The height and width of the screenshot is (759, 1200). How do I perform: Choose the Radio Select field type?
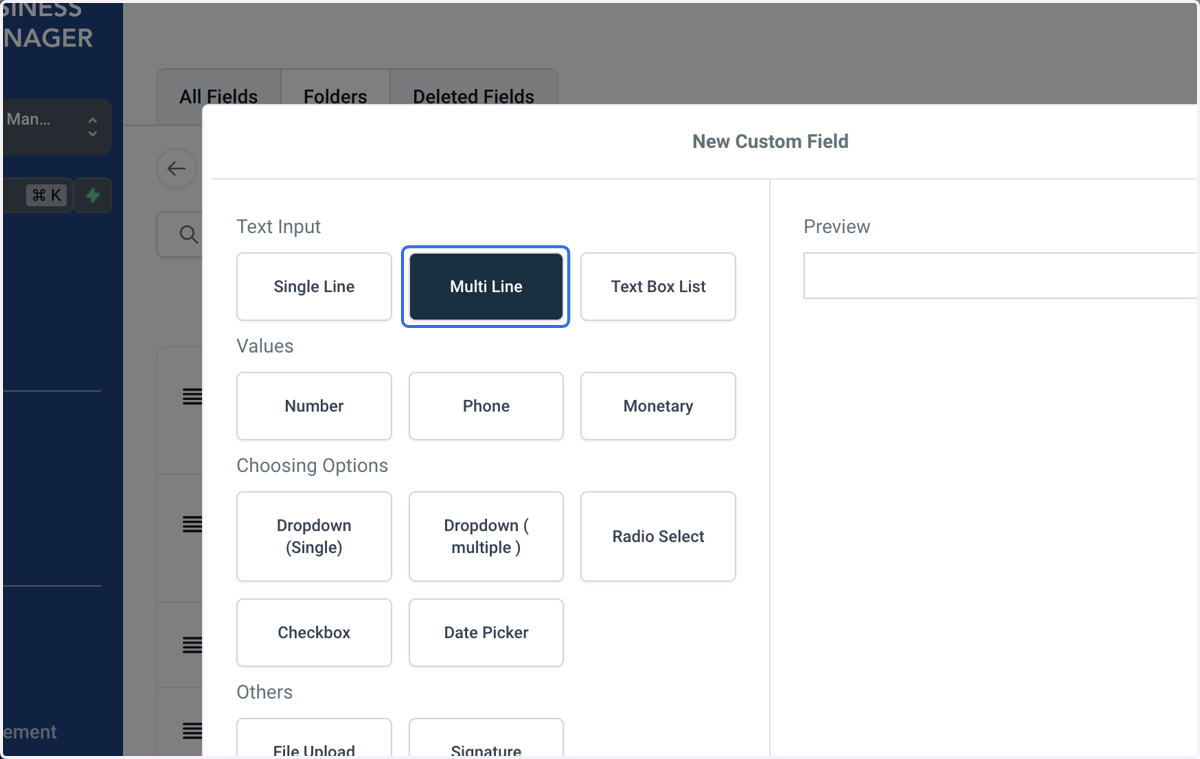pos(658,536)
